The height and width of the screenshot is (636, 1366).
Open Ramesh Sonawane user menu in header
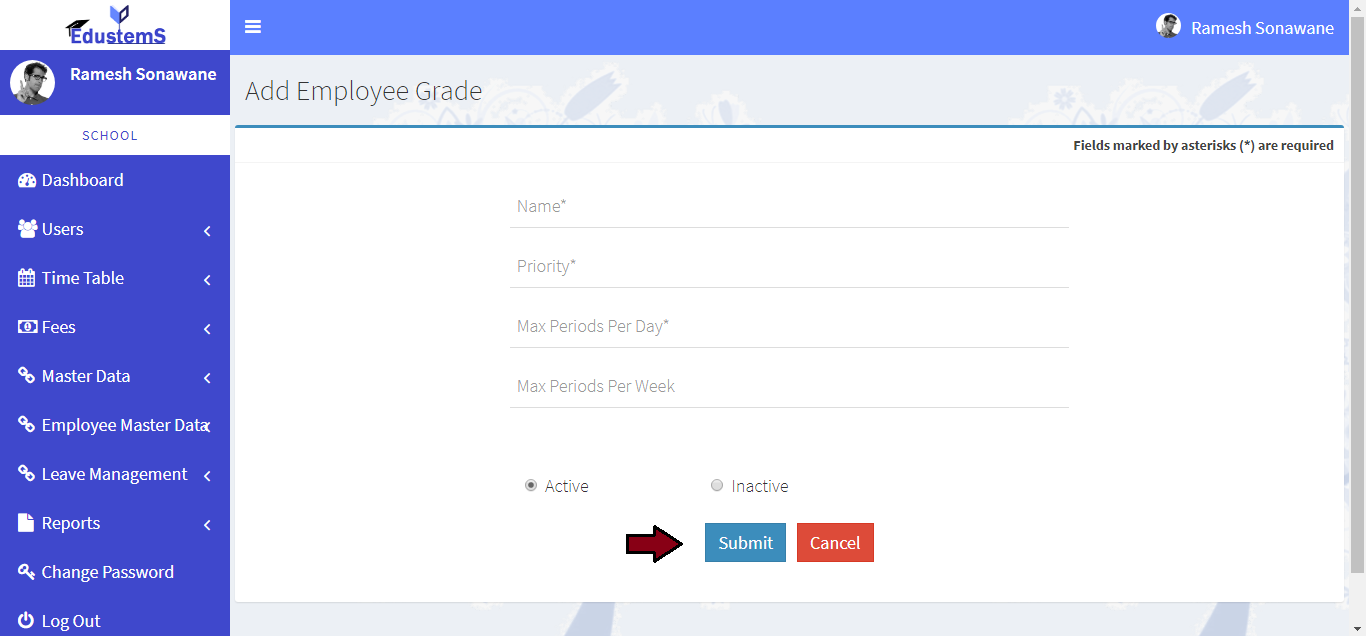pyautogui.click(x=1245, y=28)
